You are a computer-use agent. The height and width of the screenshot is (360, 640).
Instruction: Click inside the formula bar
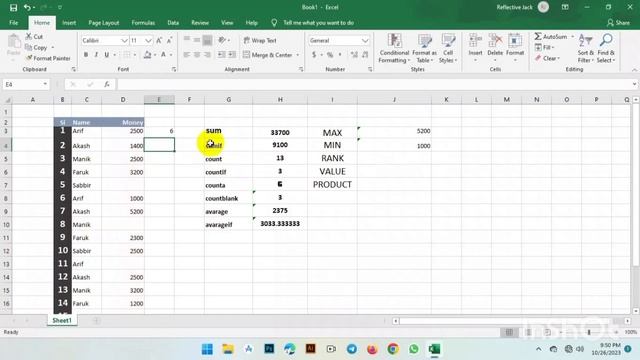tap(375, 84)
